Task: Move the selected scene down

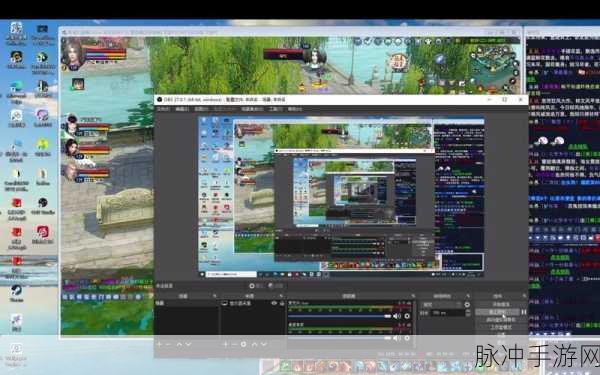Action: click(x=188, y=344)
